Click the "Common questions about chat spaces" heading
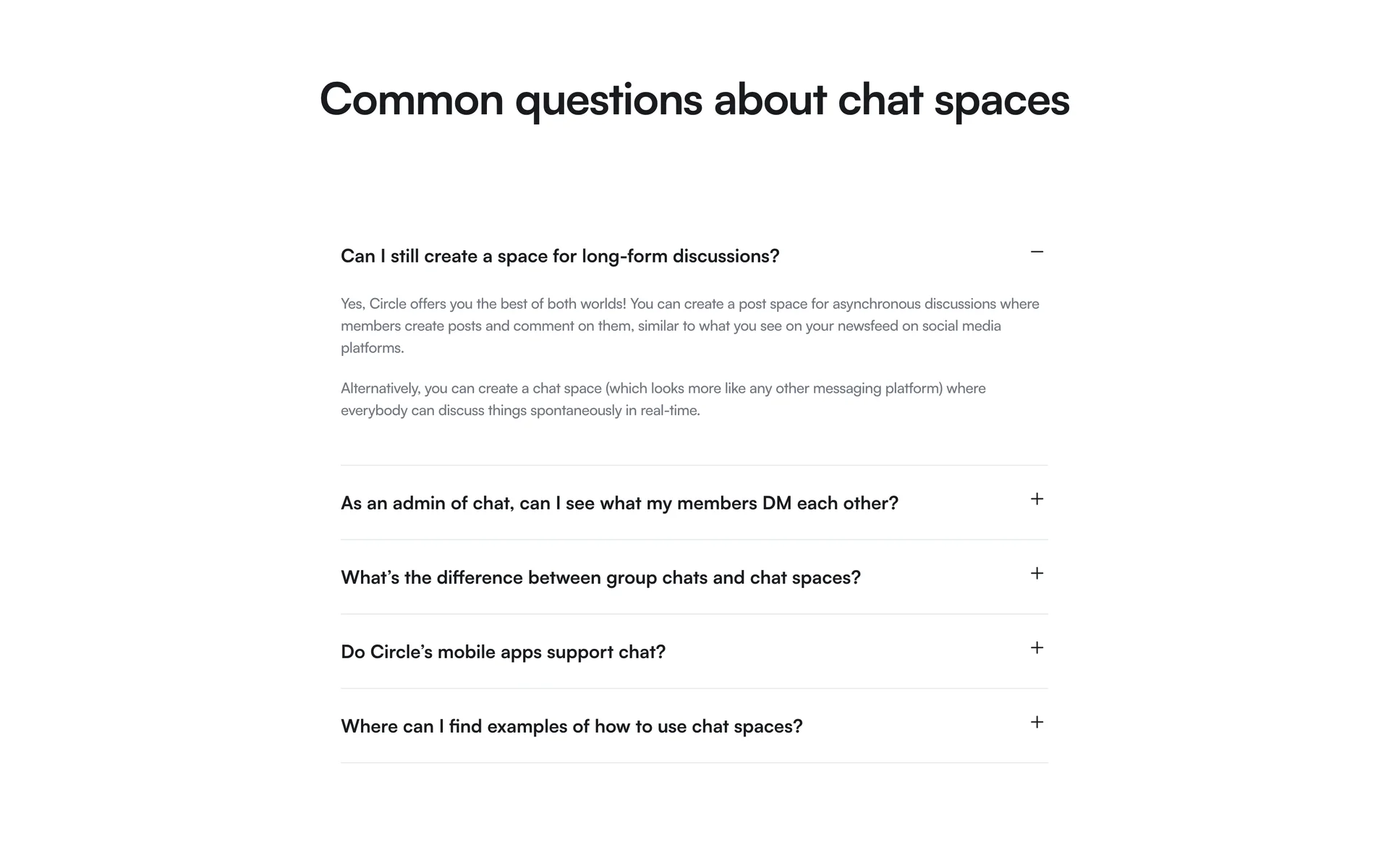 [x=694, y=99]
